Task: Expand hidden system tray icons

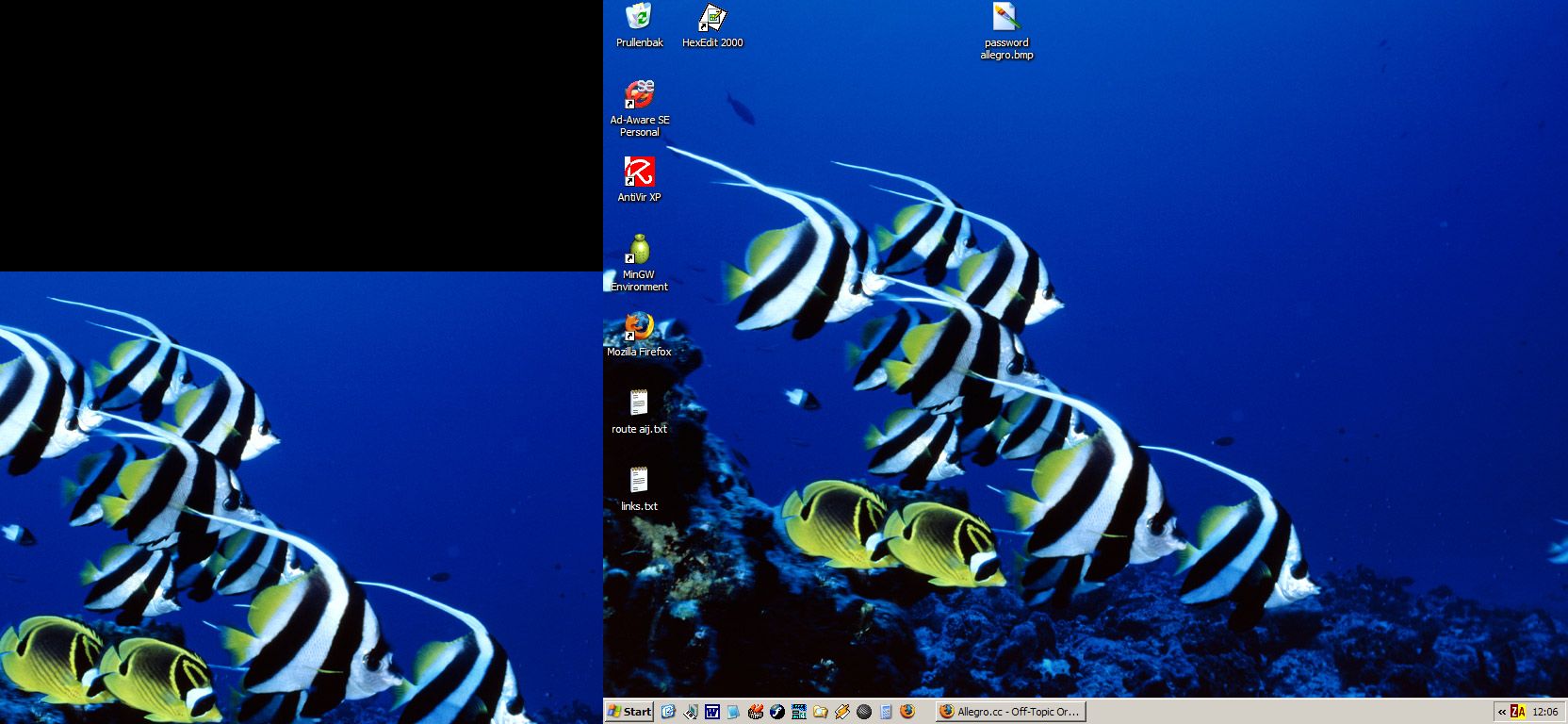Action: 1502,712
